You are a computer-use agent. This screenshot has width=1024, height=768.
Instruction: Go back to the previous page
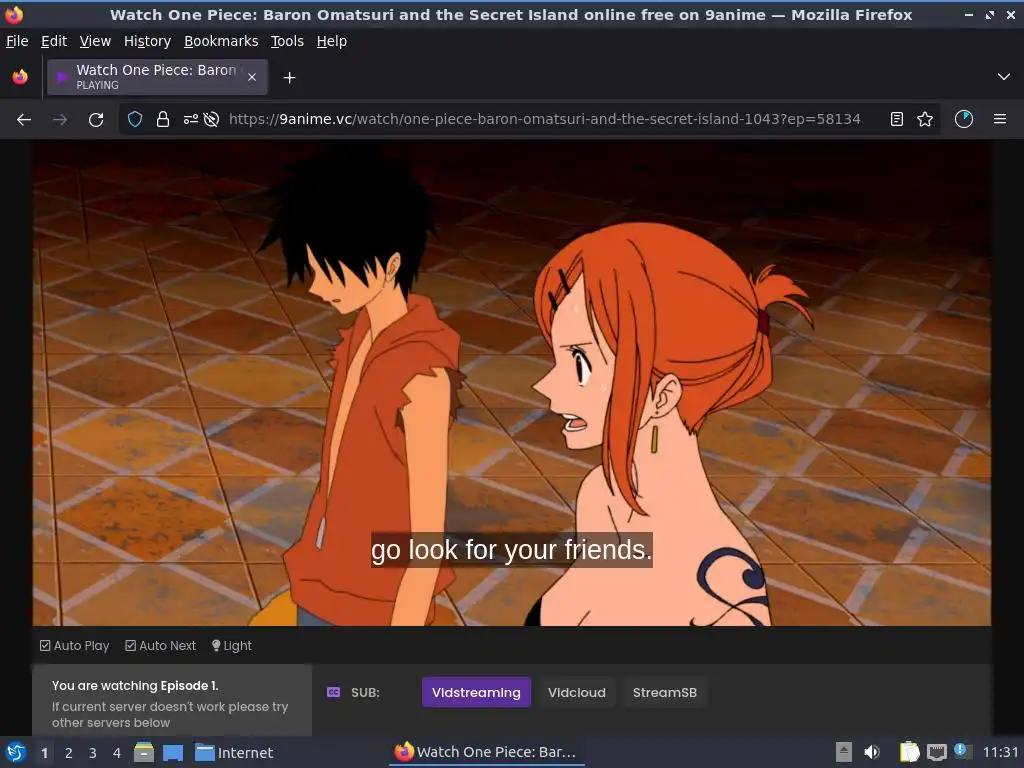coord(24,120)
